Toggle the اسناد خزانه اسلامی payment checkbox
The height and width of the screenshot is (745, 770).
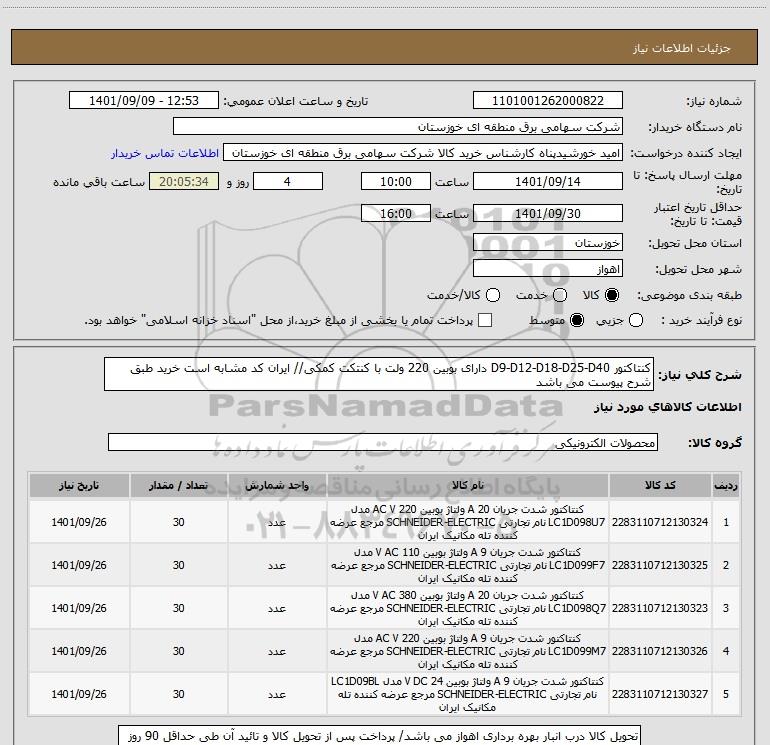(485, 320)
